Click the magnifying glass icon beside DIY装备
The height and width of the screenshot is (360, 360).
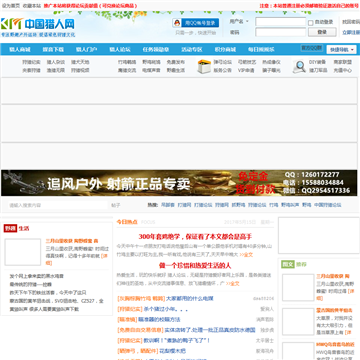pyautogui.click(x=299, y=66)
